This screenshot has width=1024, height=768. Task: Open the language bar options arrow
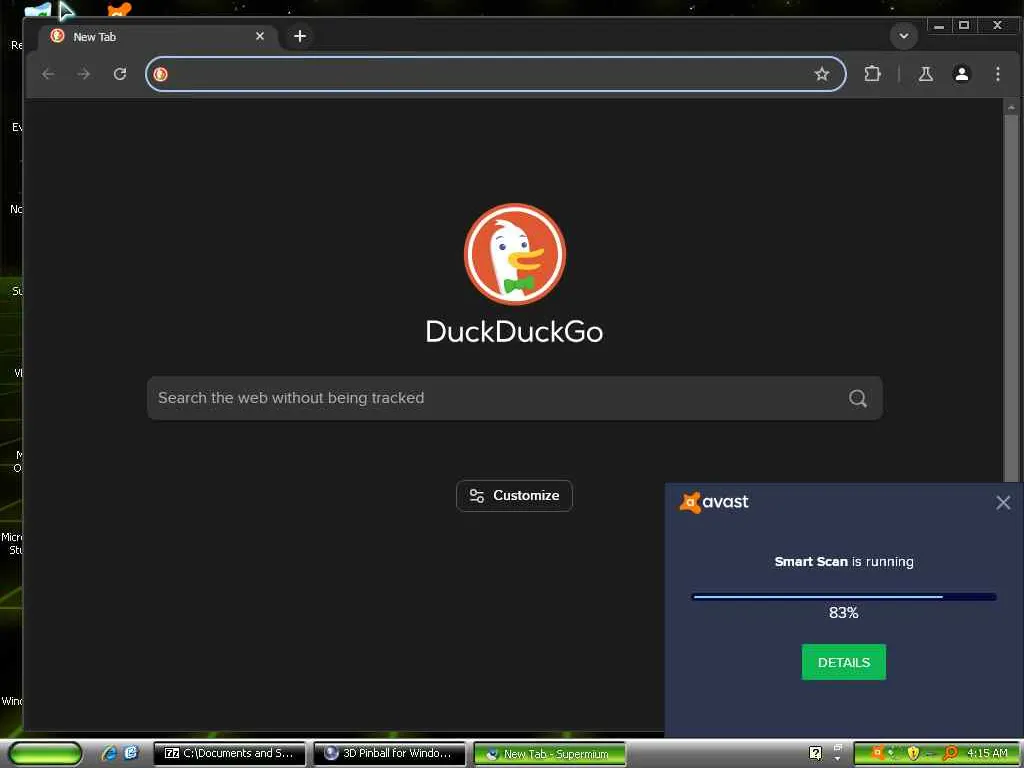click(838, 759)
